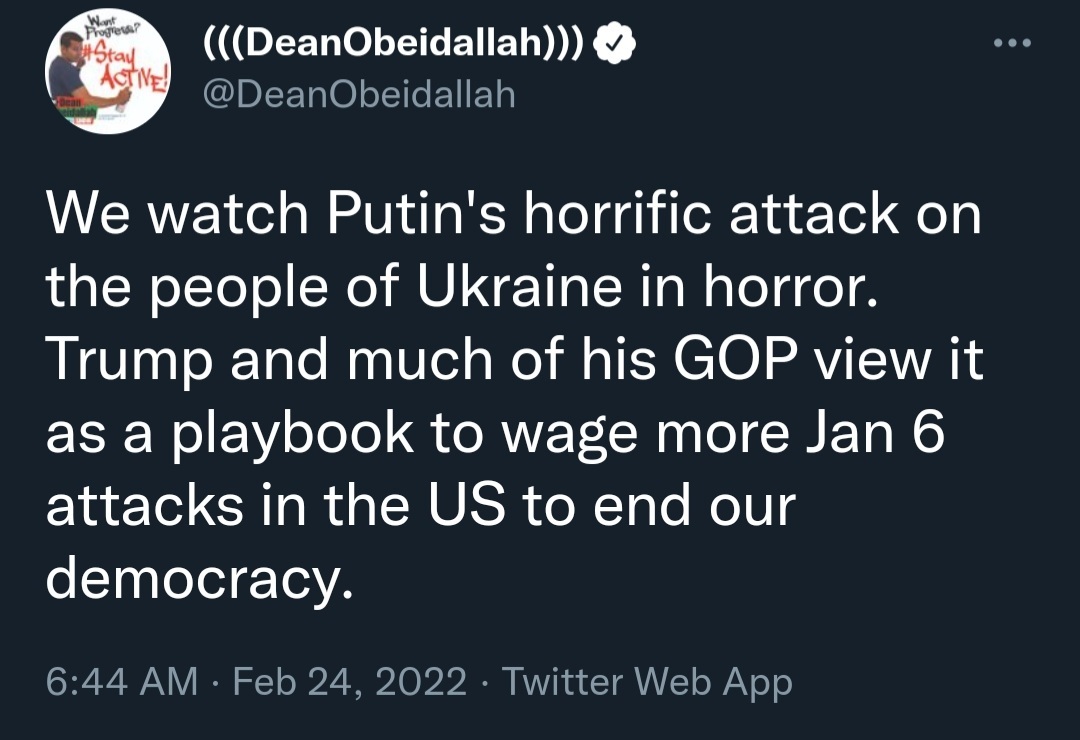
Task: Open the Twitter Web App source link
Action: [647, 682]
